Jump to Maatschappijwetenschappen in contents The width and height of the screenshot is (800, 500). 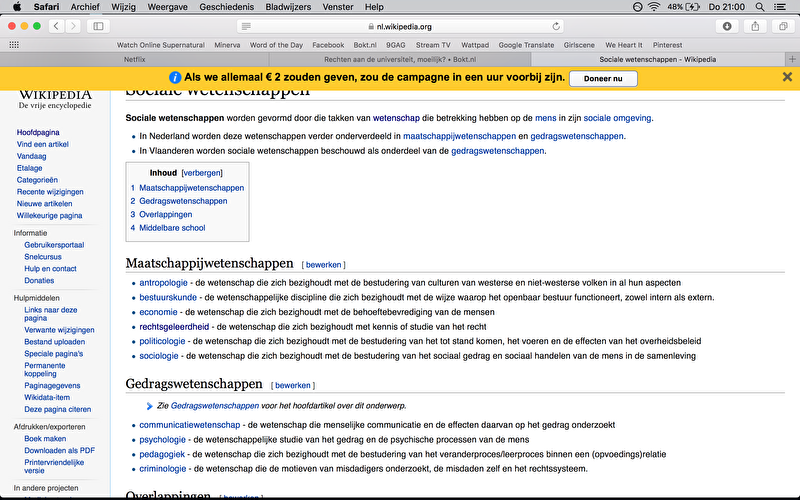(x=191, y=188)
